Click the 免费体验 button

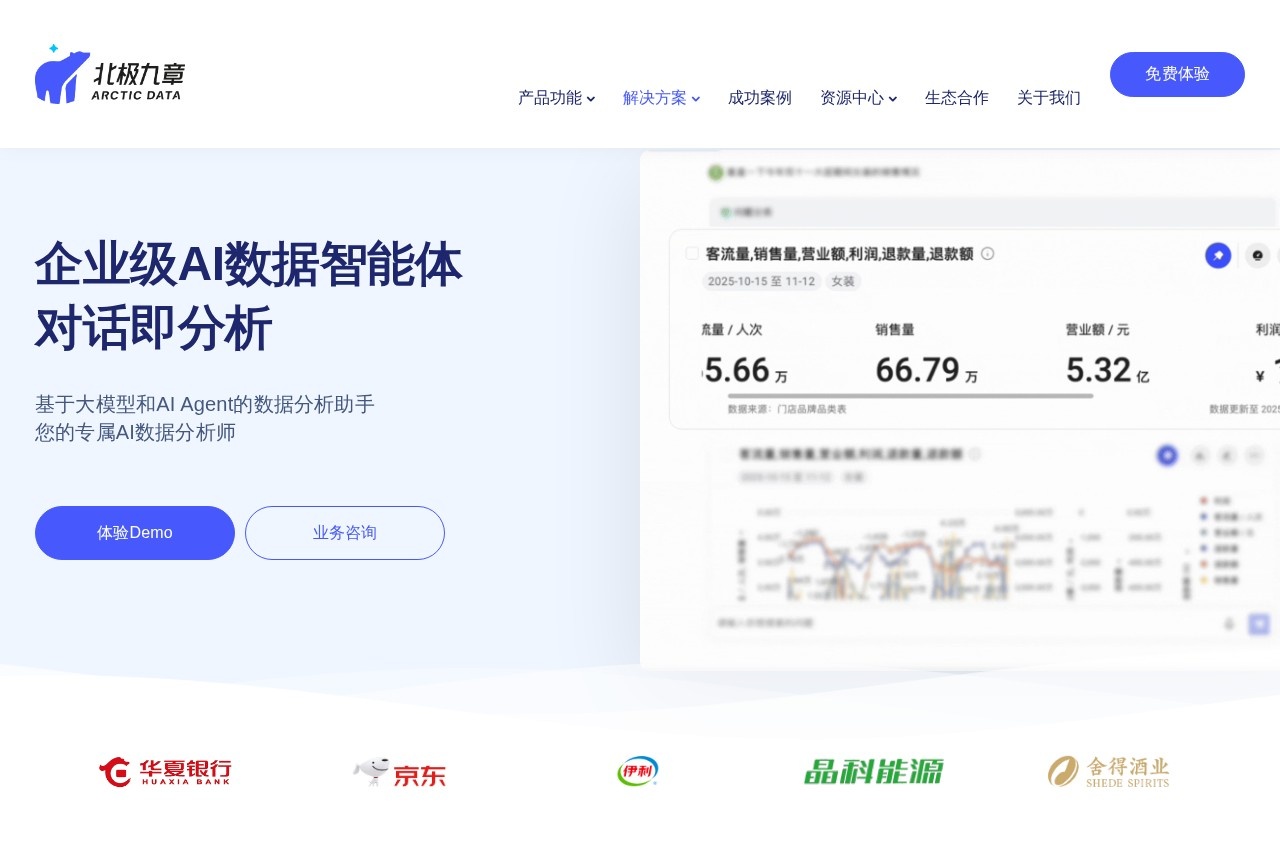tap(1177, 74)
